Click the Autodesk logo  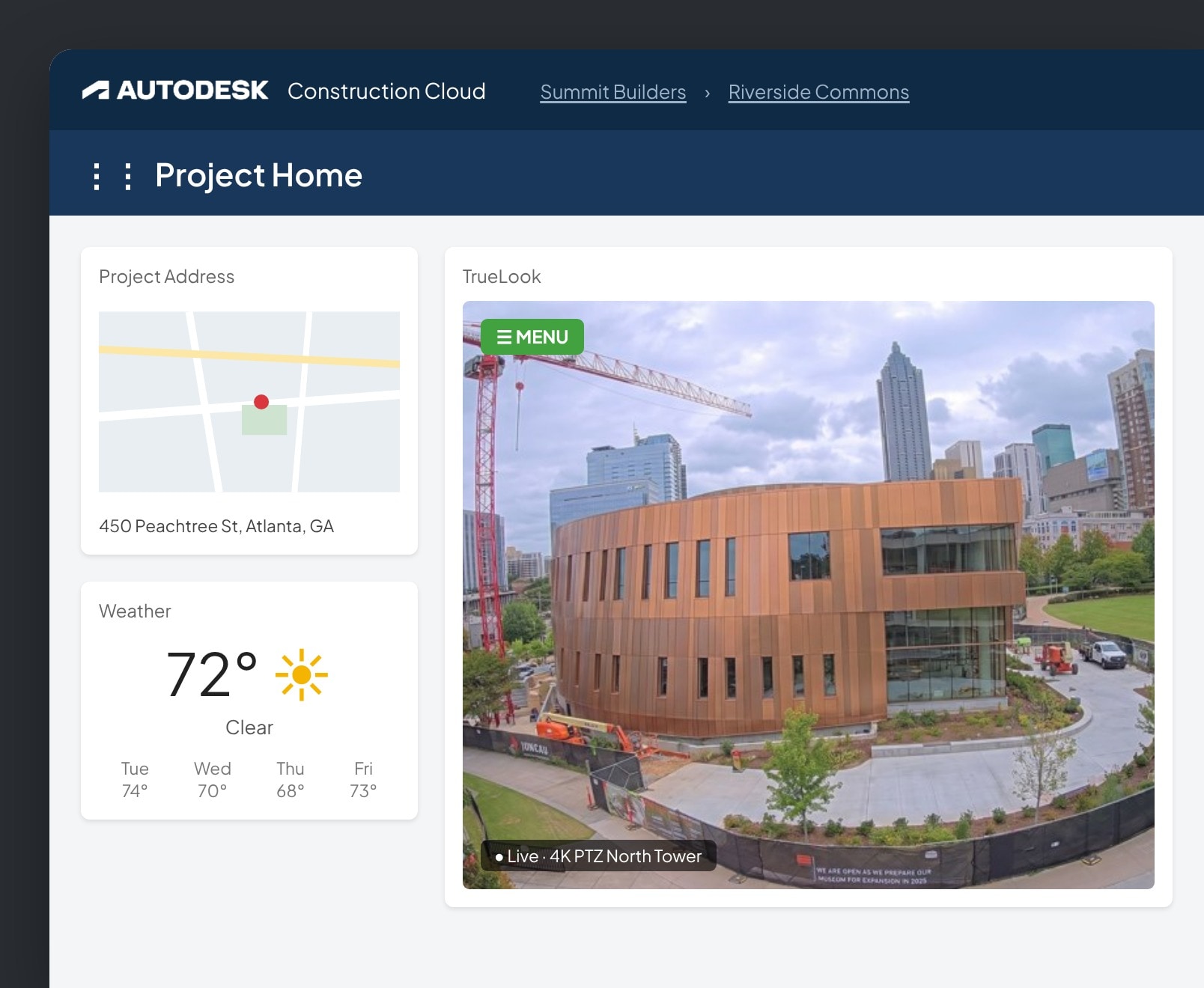(x=175, y=91)
